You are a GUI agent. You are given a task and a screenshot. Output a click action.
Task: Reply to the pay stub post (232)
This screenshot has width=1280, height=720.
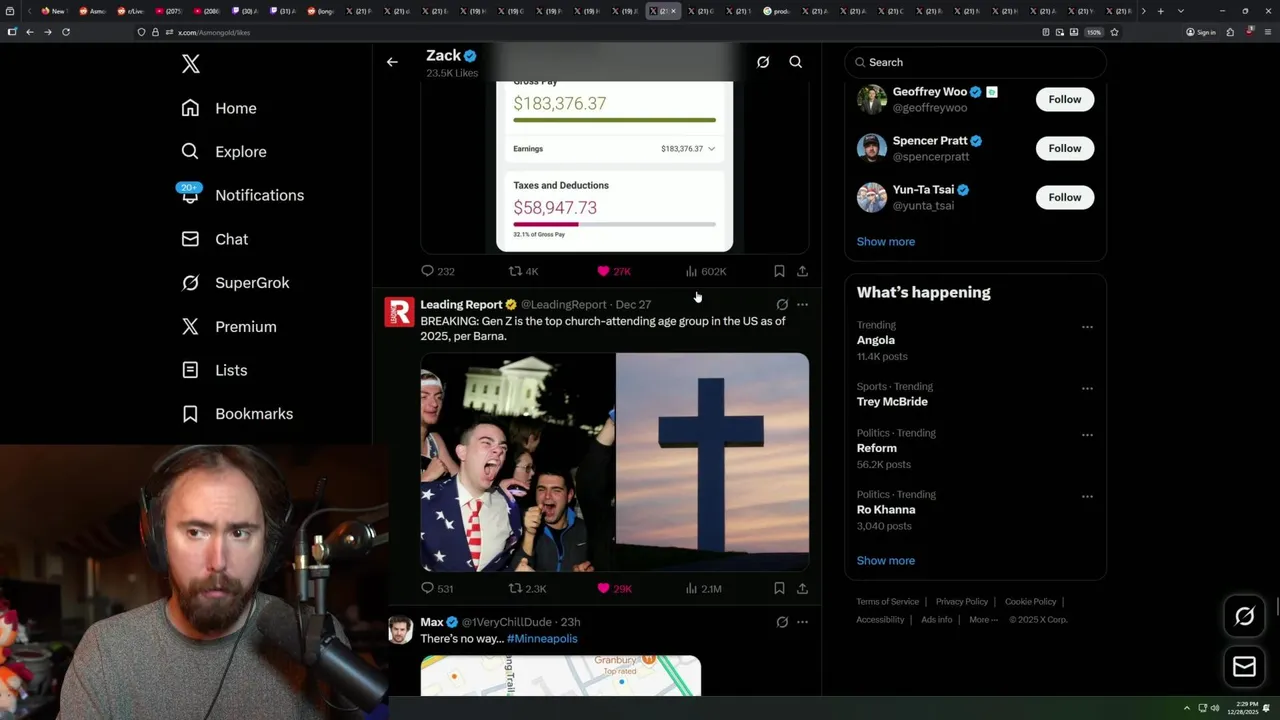click(437, 271)
